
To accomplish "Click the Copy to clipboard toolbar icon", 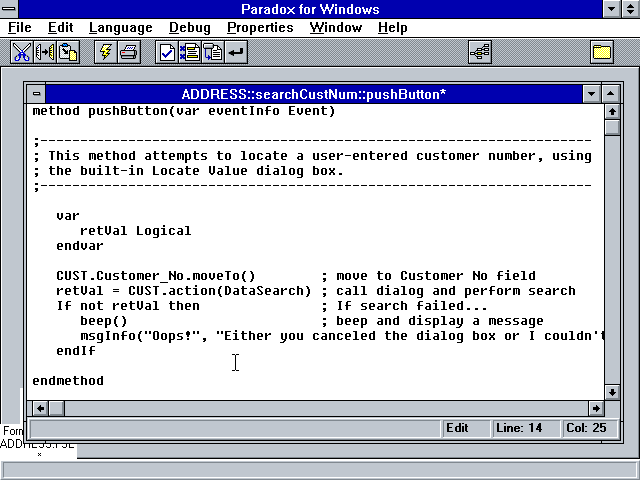I will [45, 52].
